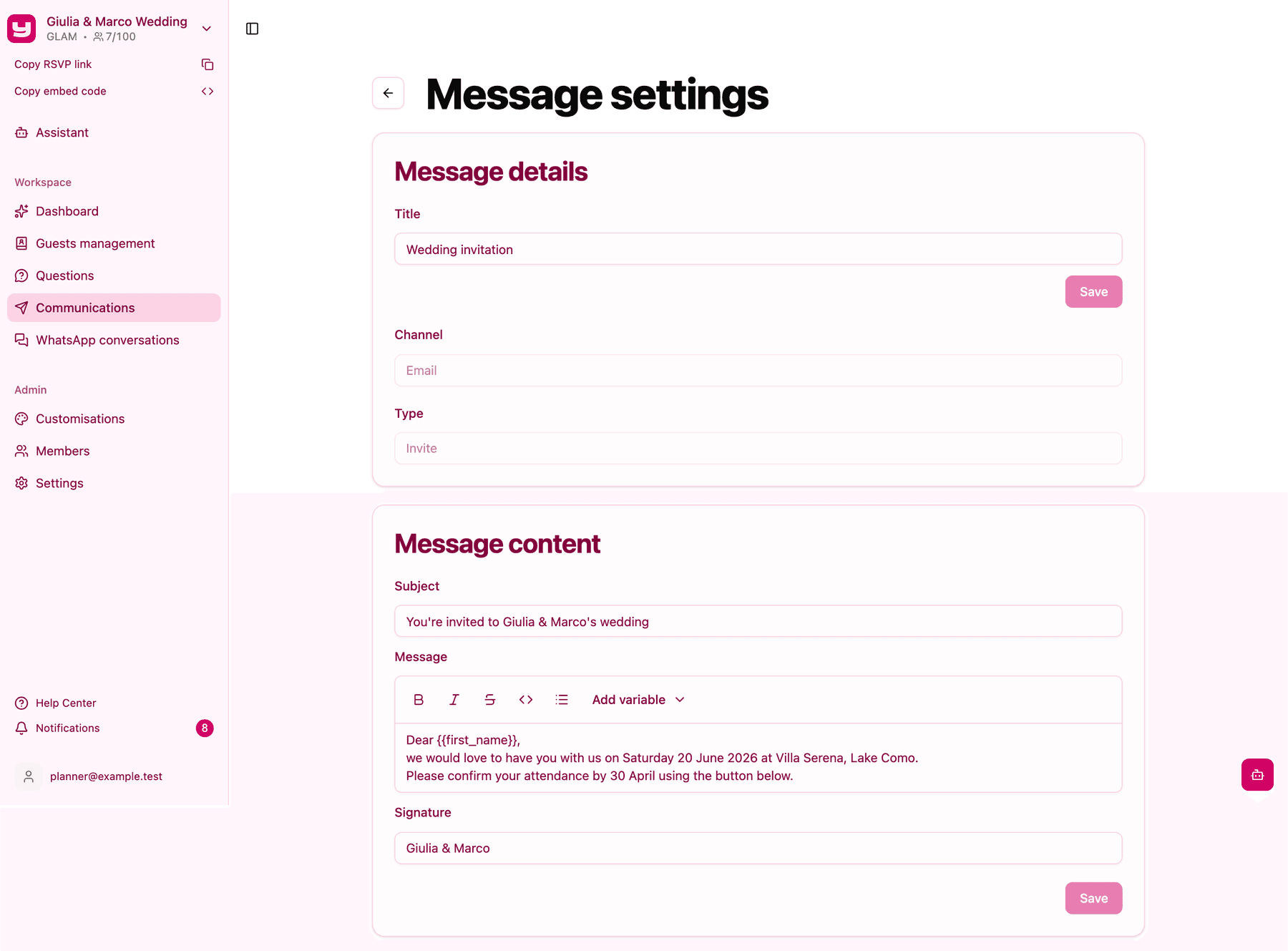Click the planner@example.test account

coord(114,776)
